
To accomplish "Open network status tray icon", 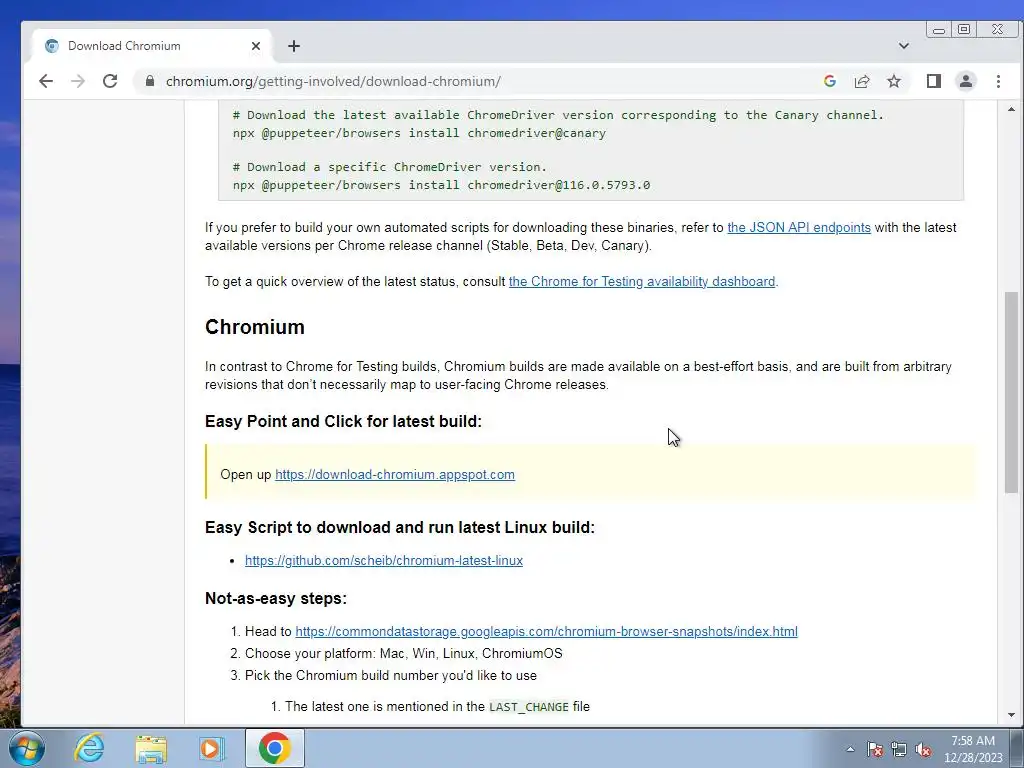I will (899, 749).
